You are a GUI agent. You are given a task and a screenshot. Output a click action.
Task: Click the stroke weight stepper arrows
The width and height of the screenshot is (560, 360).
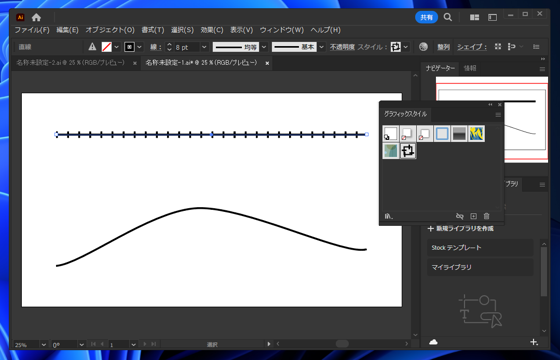point(169,47)
